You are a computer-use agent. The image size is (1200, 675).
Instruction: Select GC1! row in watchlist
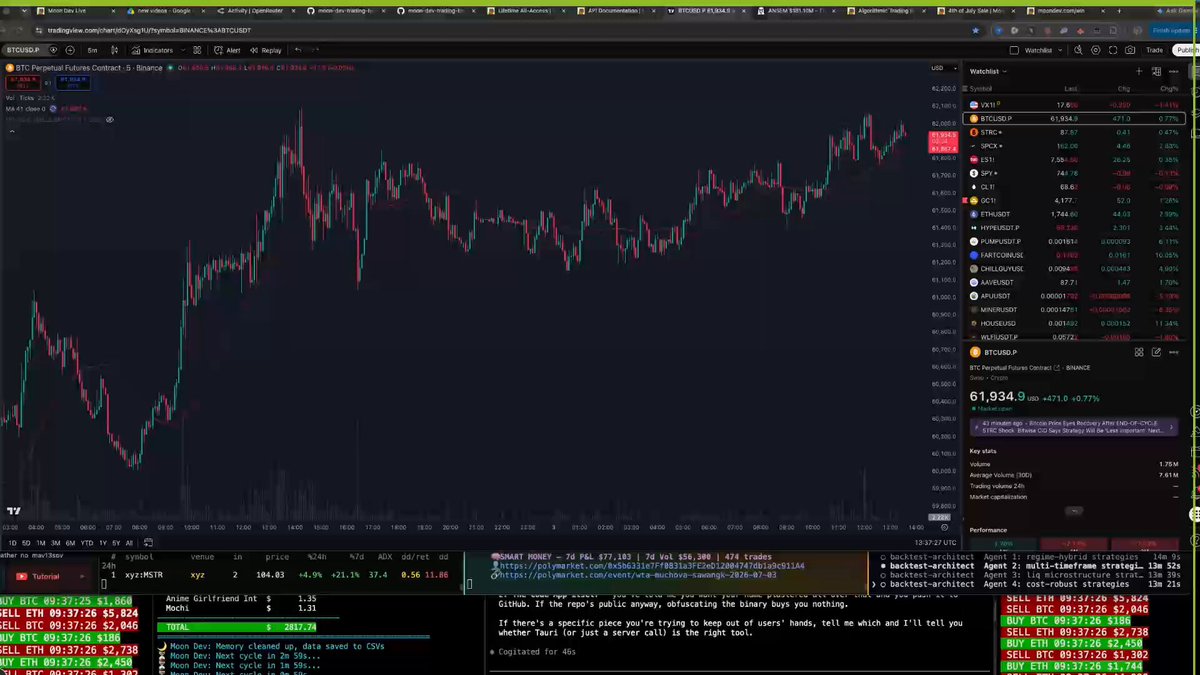click(1074, 200)
